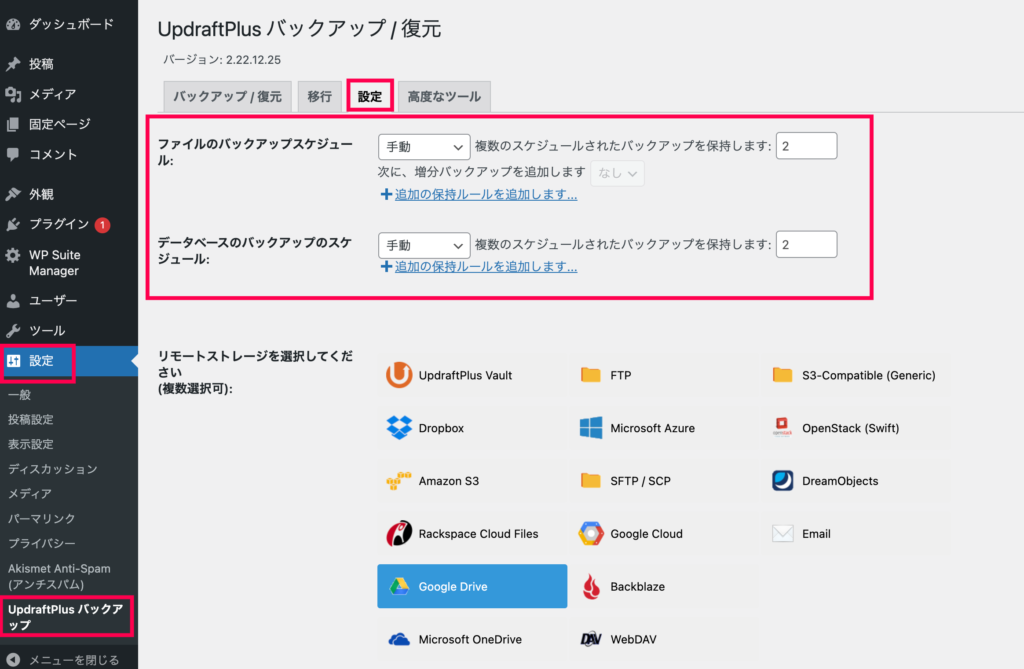This screenshot has width=1024, height=669.
Task: Click the S3-Compatible (Generic) storage name
Action: coord(869,375)
